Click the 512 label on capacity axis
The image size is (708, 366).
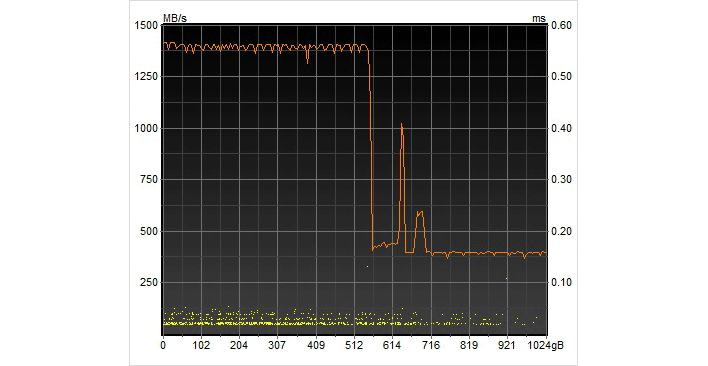[354, 346]
